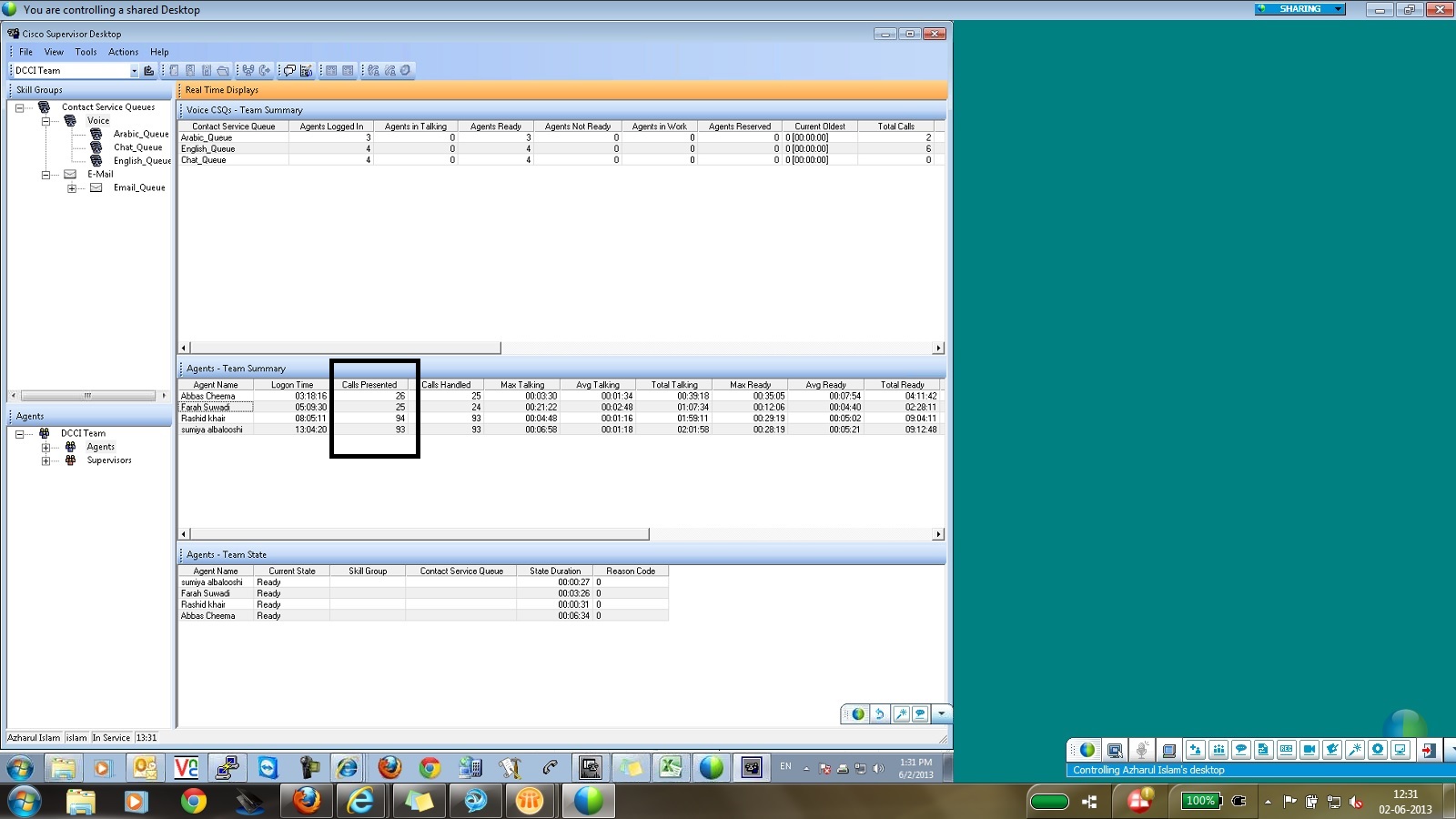This screenshot has height=819, width=1456.
Task: Sort by Current State column header
Action: point(292,571)
